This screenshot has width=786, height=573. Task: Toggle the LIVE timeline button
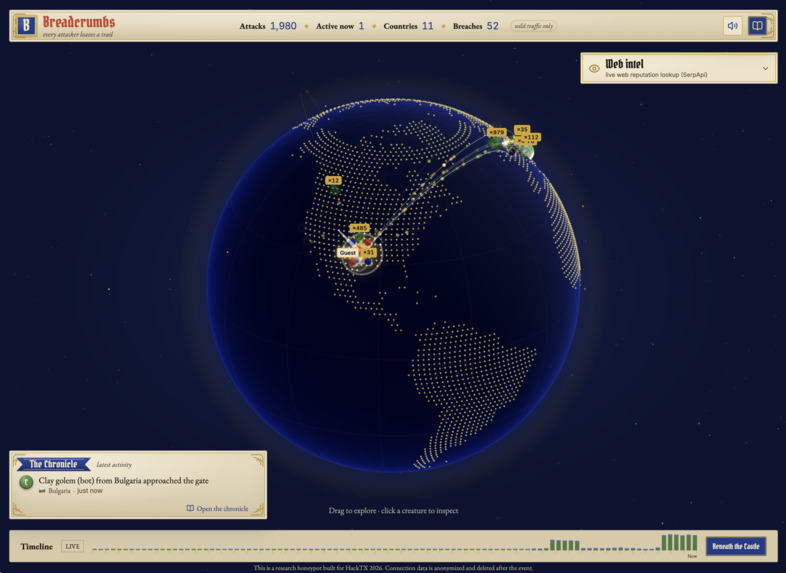pyautogui.click(x=72, y=546)
